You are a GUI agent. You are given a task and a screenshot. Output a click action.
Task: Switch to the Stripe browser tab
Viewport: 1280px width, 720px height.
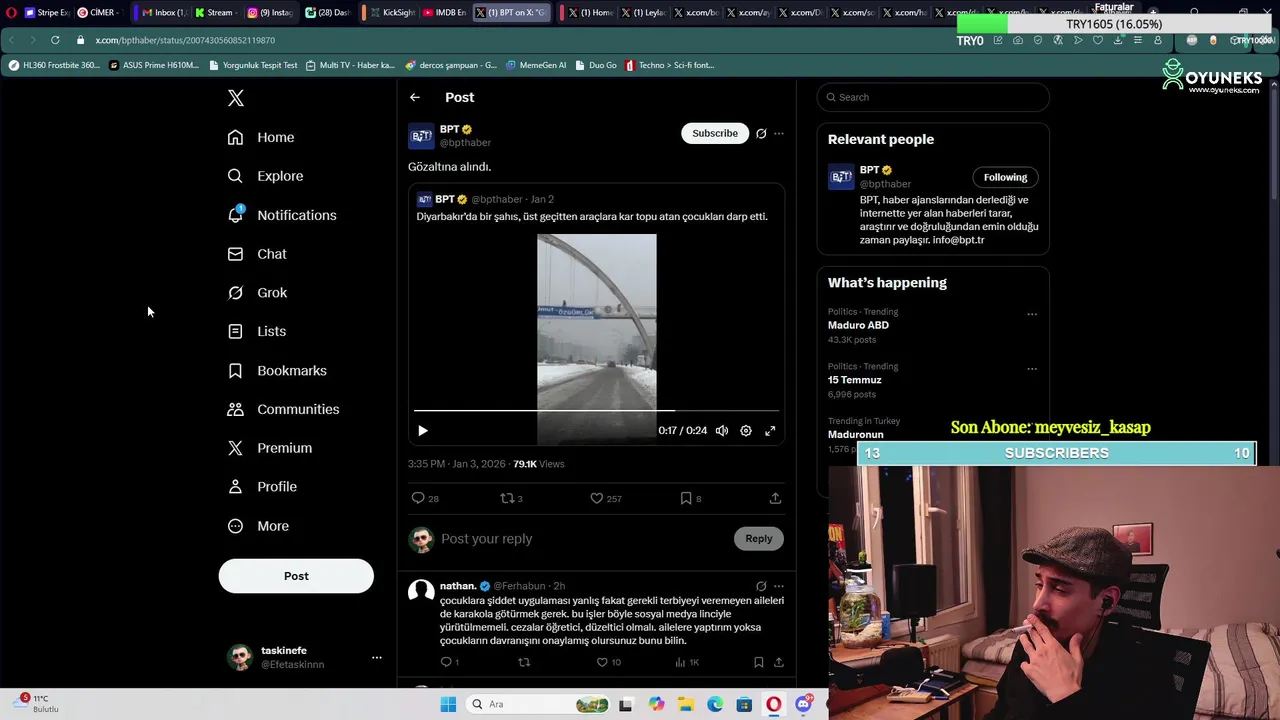tap(46, 13)
